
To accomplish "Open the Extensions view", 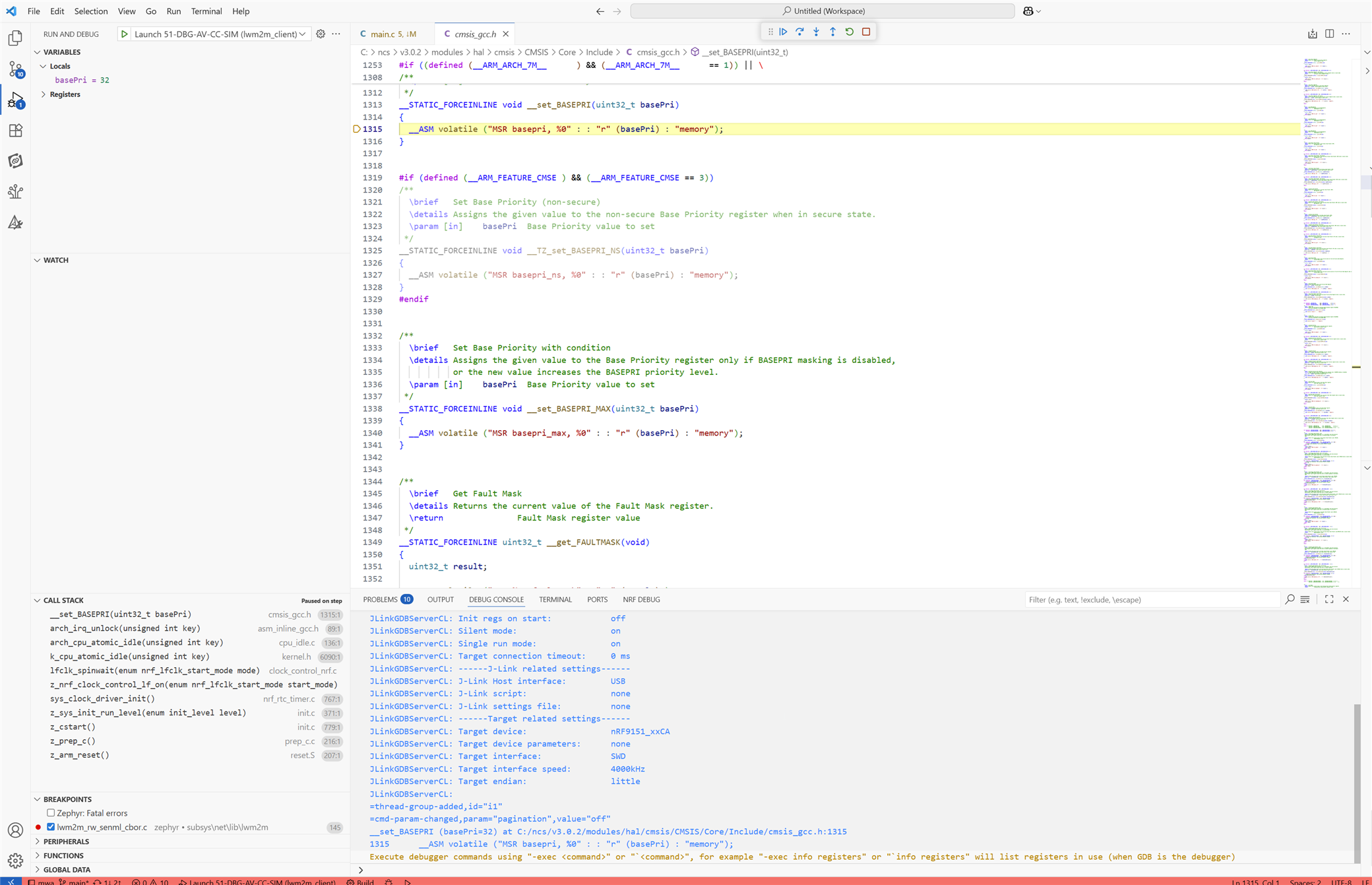I will click(15, 130).
